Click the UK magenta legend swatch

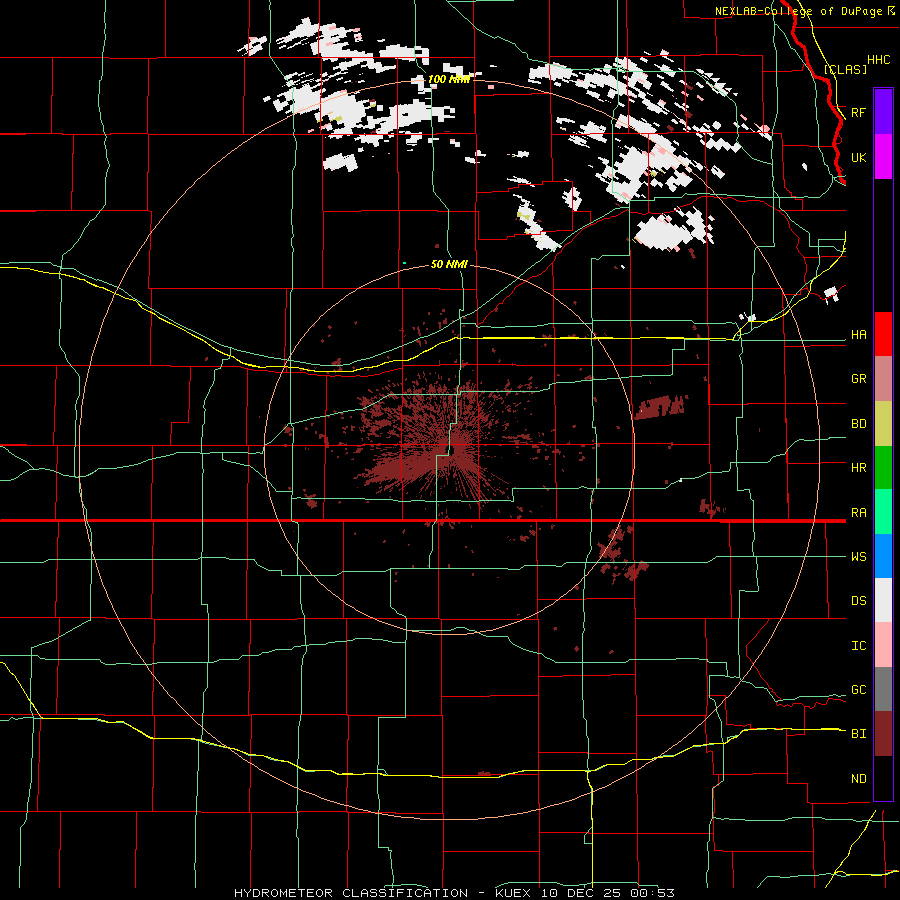tap(883, 157)
